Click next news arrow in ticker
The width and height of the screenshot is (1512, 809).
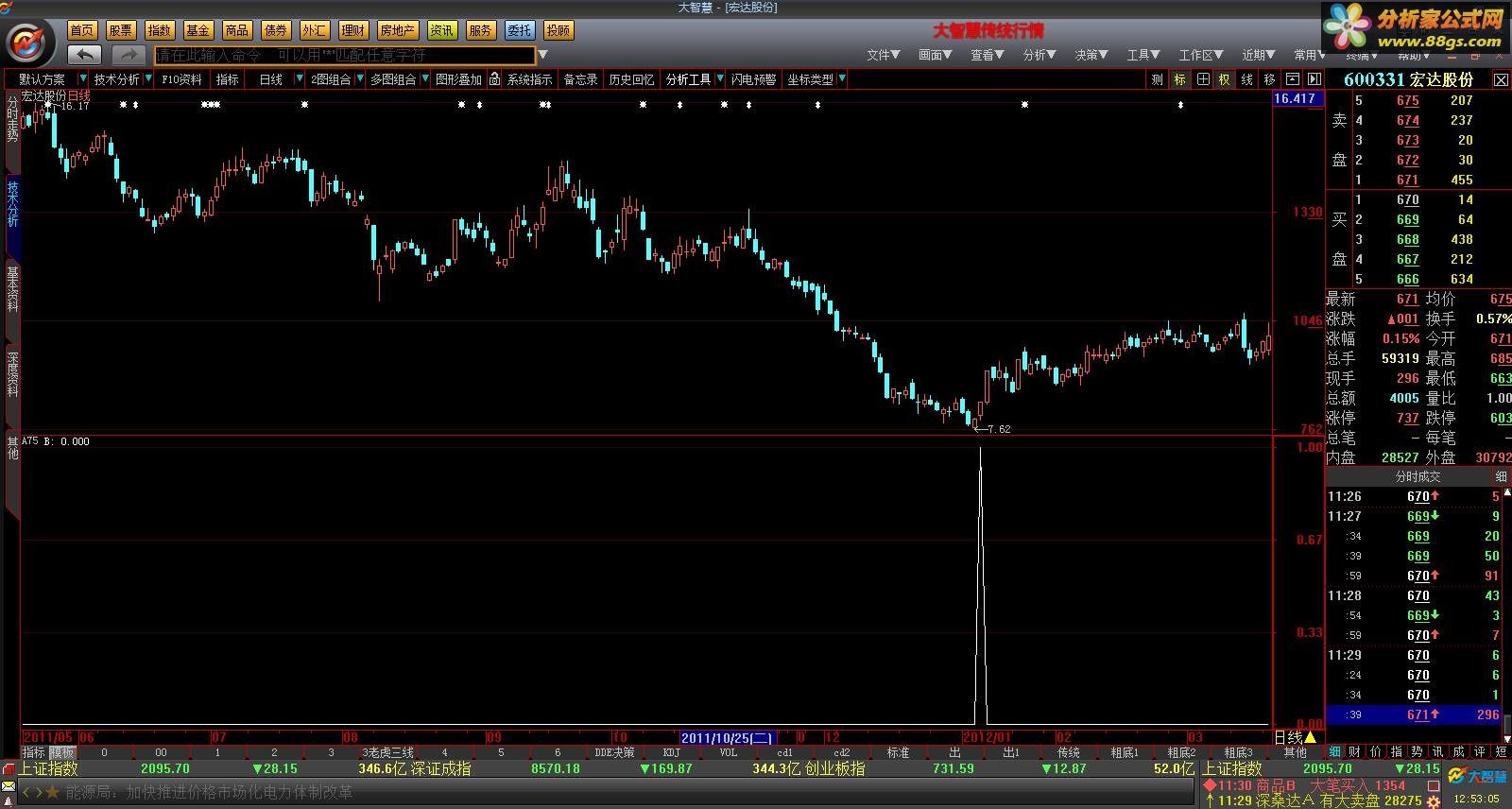coord(39,792)
